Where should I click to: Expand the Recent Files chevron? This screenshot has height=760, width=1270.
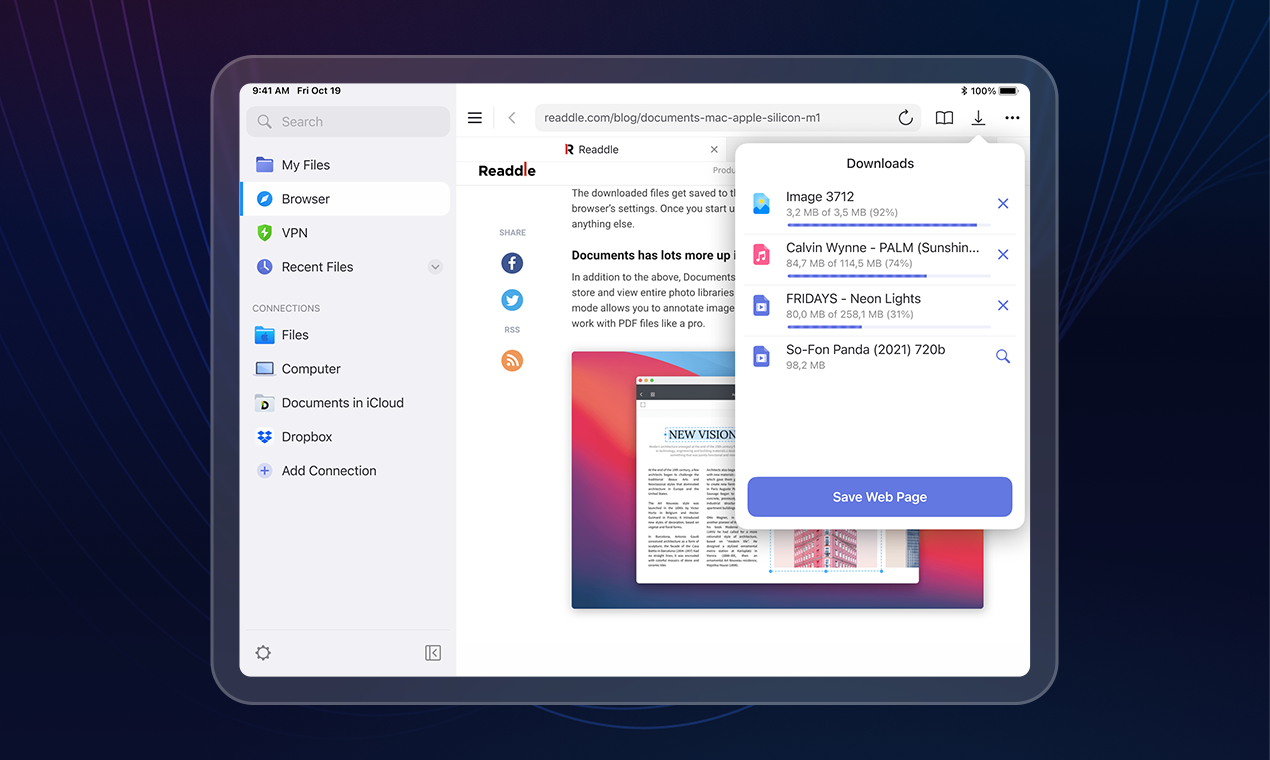[x=435, y=267]
